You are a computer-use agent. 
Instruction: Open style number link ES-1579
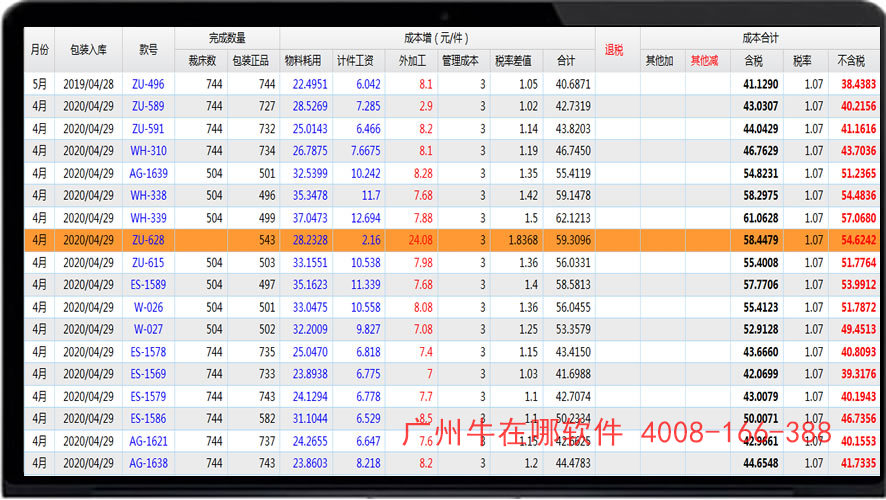[x=148, y=397]
